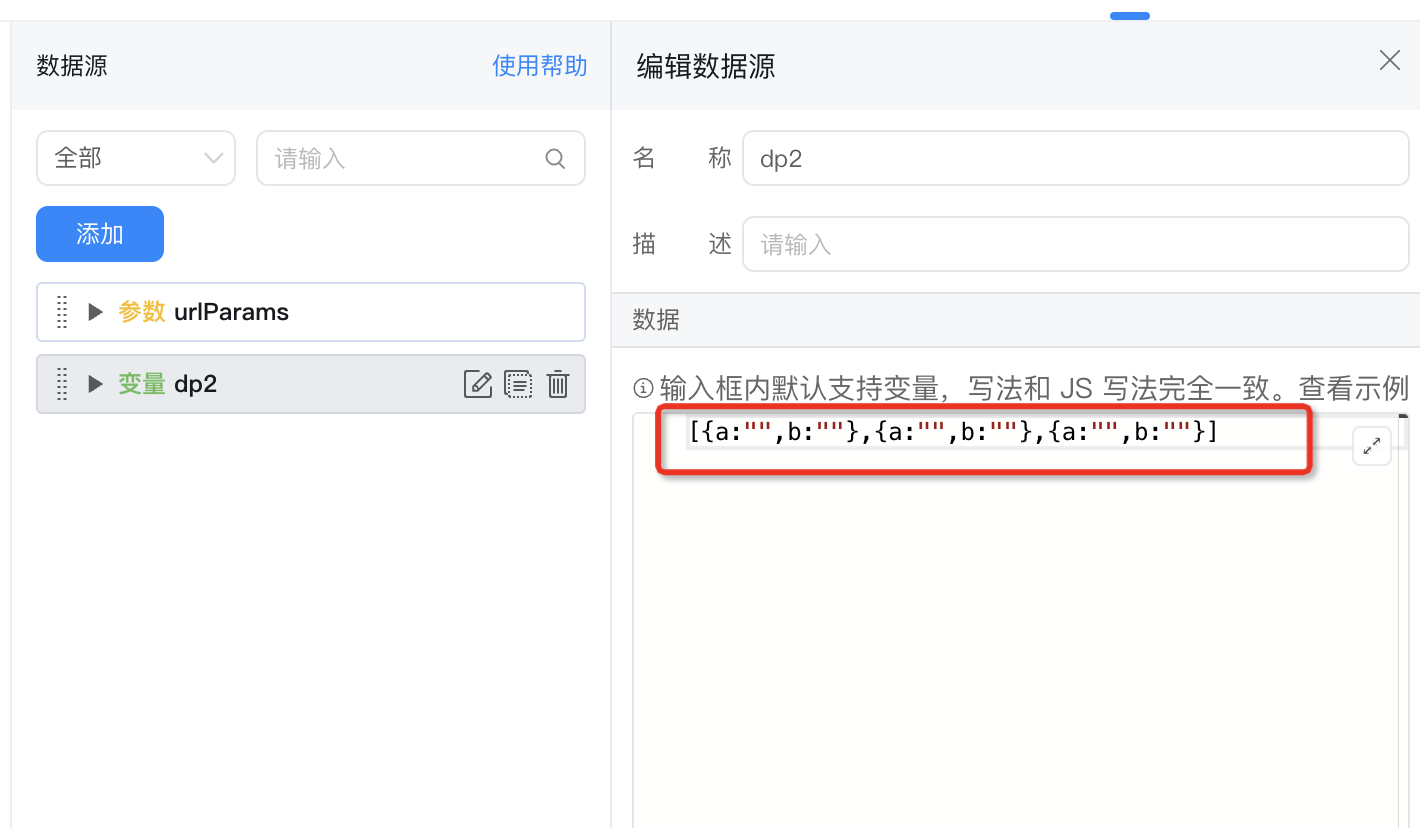The image size is (1420, 828).
Task: Grab the drag handle of urlParams row
Action: (62, 312)
